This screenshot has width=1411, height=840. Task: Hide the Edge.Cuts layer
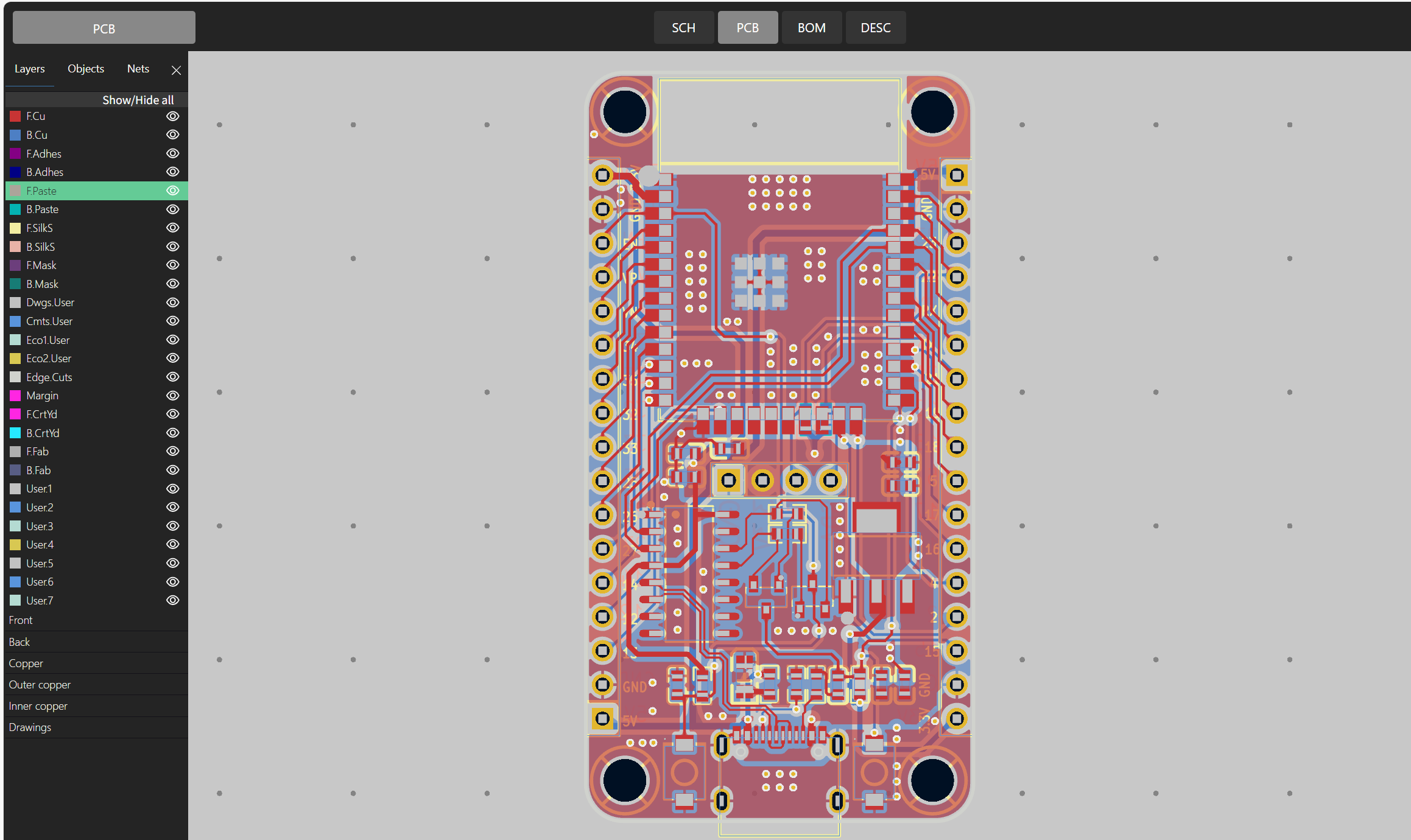point(173,377)
